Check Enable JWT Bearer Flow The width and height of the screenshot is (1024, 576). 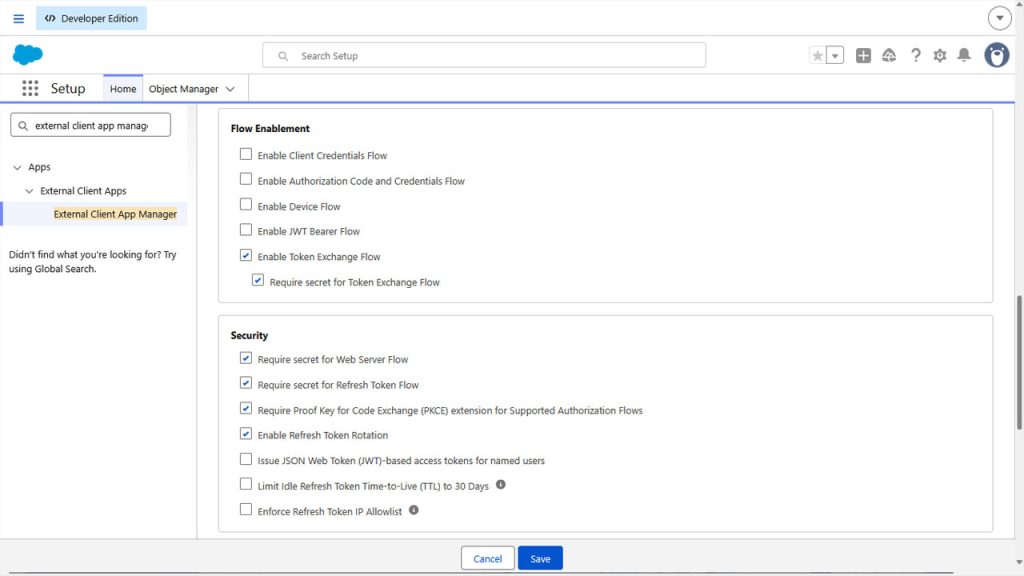[x=246, y=230]
